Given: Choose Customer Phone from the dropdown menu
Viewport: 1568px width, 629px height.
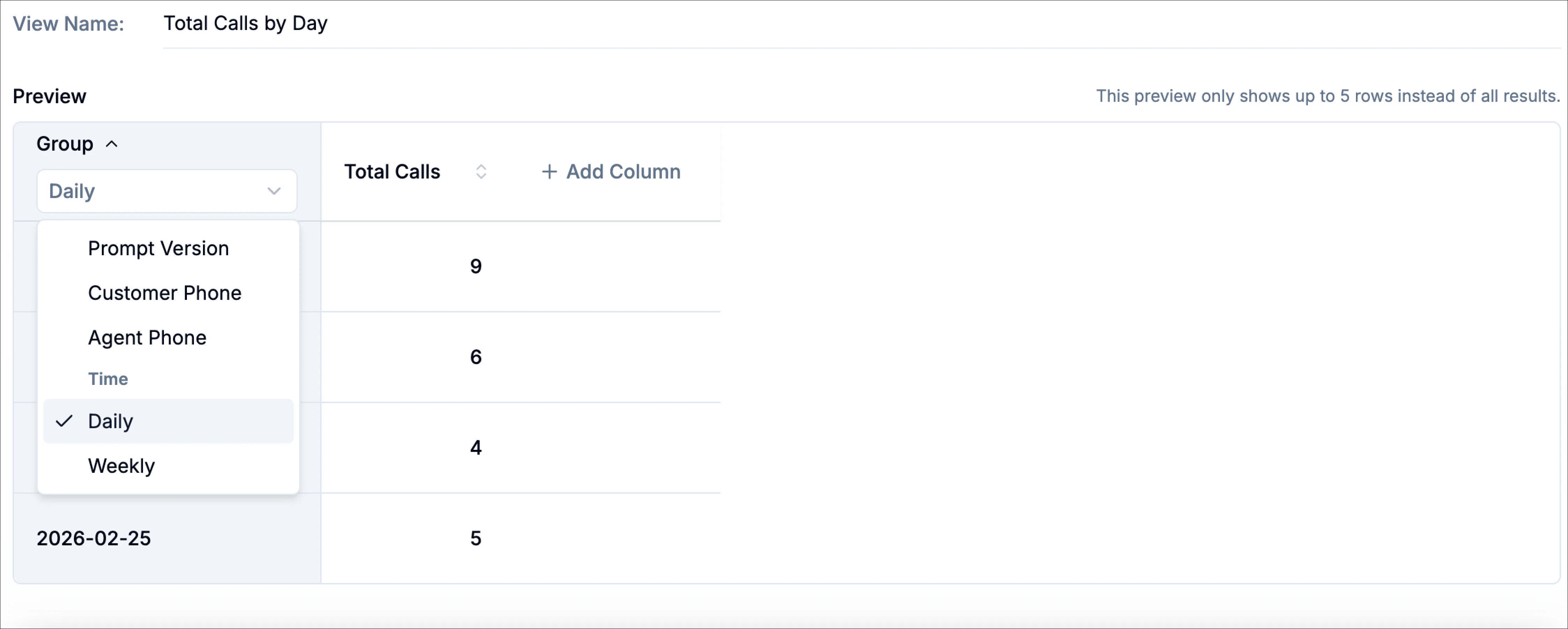Looking at the screenshot, I should tap(164, 293).
